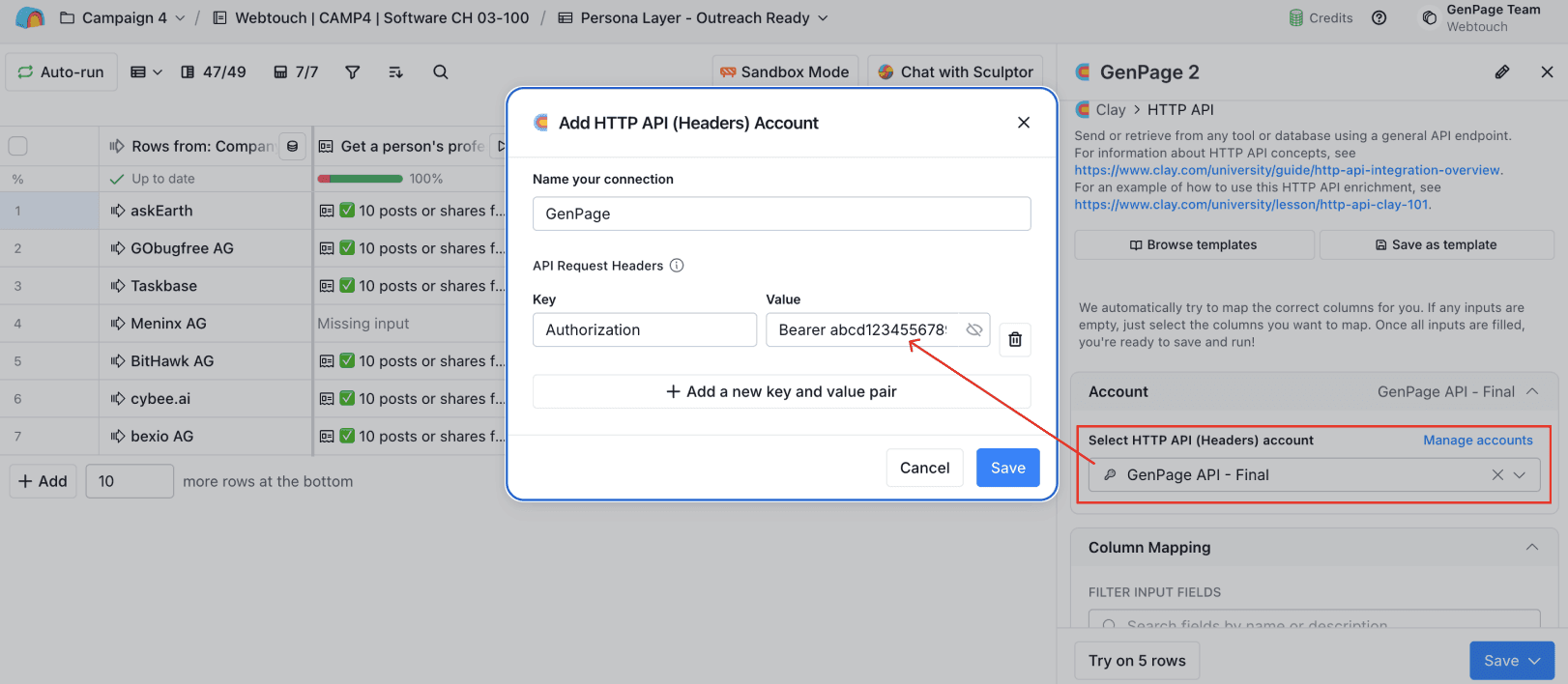Click green check in bexio AG row
This screenshot has width=1568, height=684.
click(347, 437)
